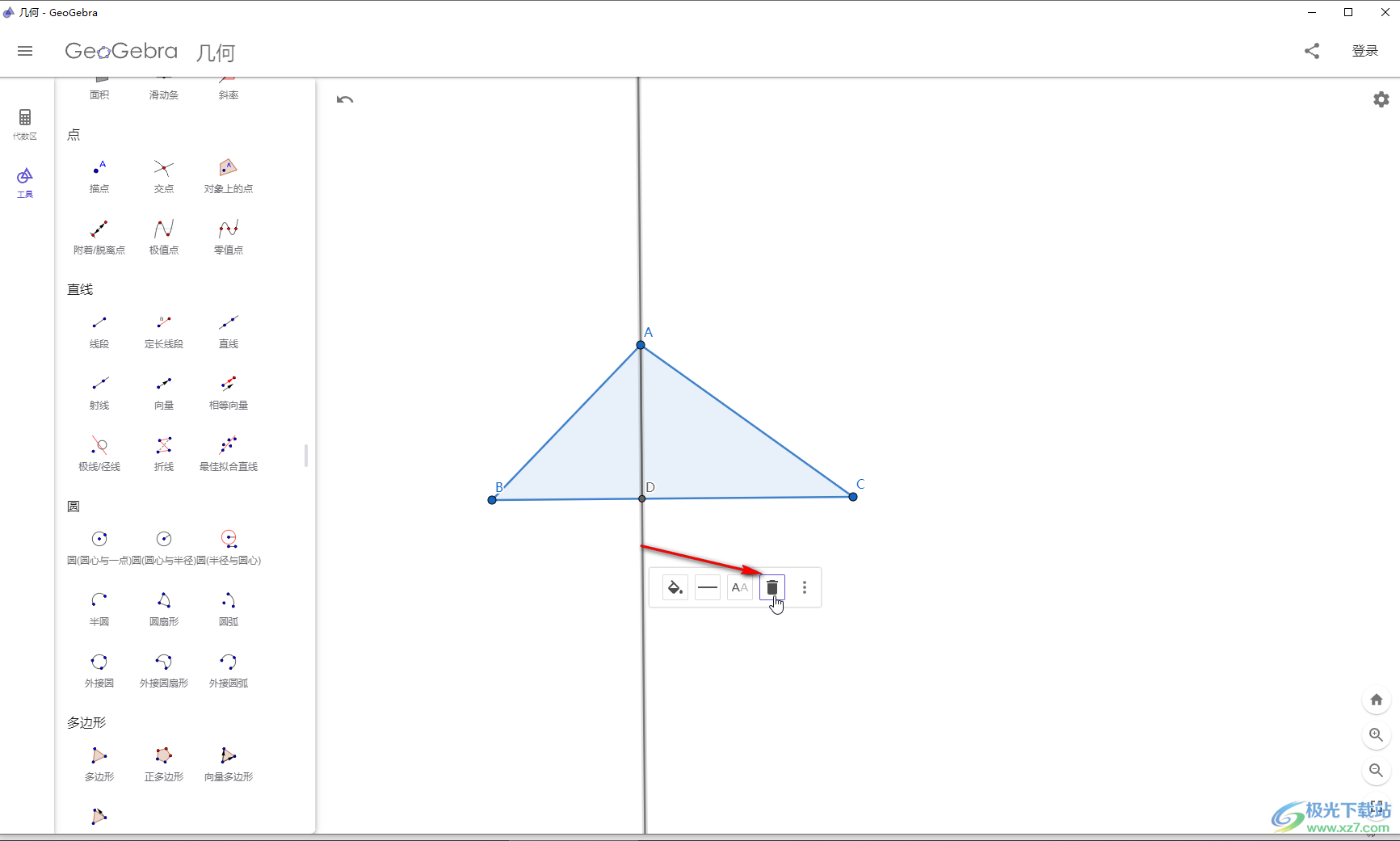Click the zoom in magnifier button

click(x=1377, y=735)
